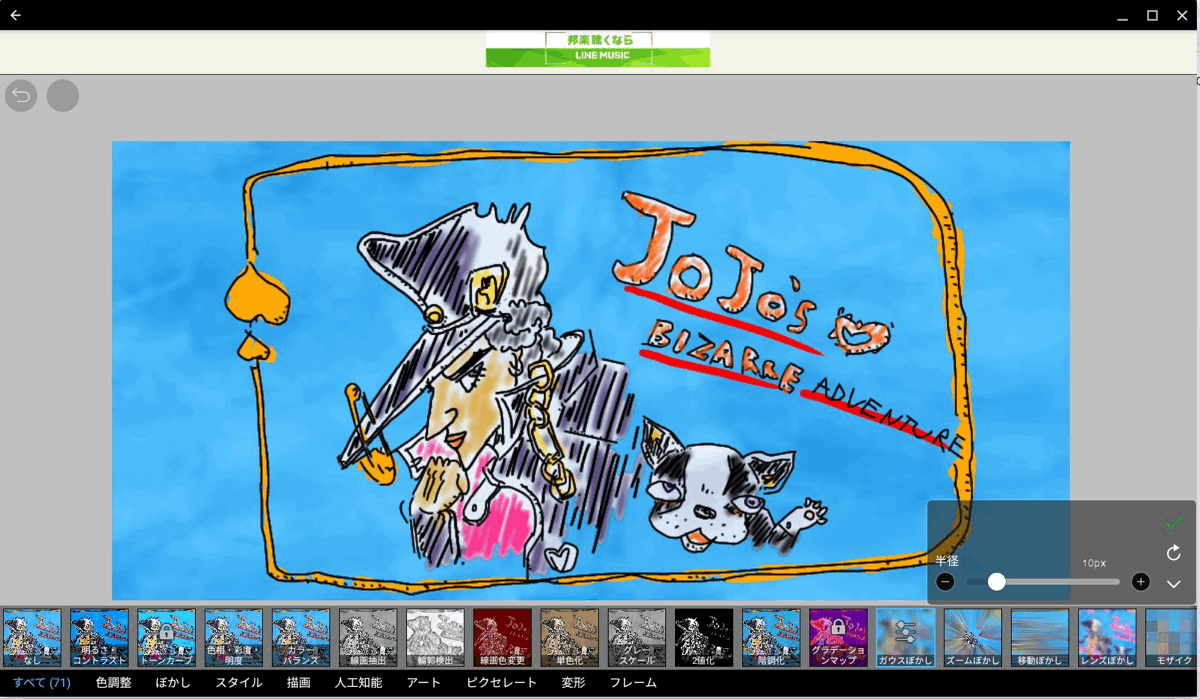Open the LINE MUSIC ad banner
This screenshot has width=1200, height=699.
(598, 49)
